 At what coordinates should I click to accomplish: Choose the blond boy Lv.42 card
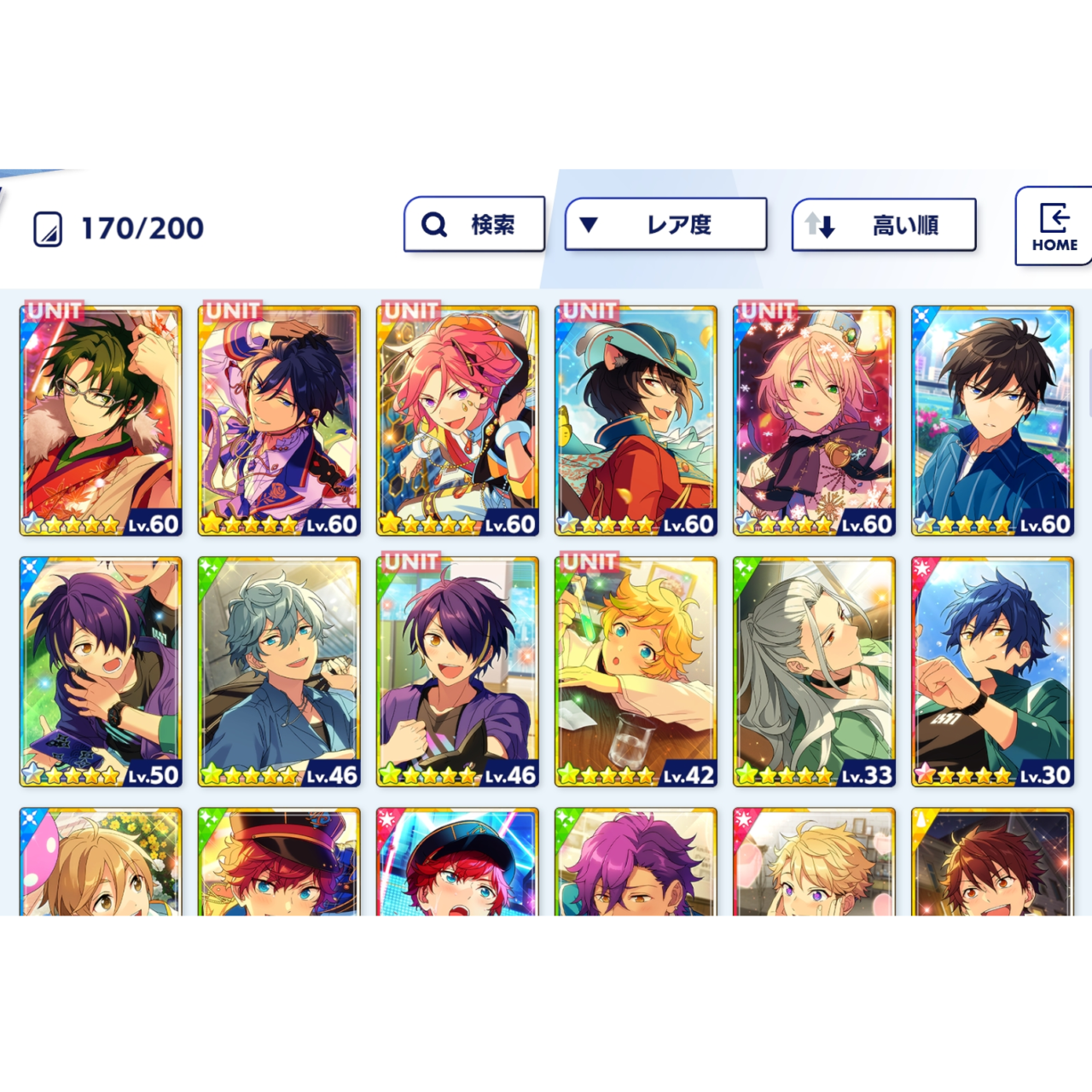point(636,671)
